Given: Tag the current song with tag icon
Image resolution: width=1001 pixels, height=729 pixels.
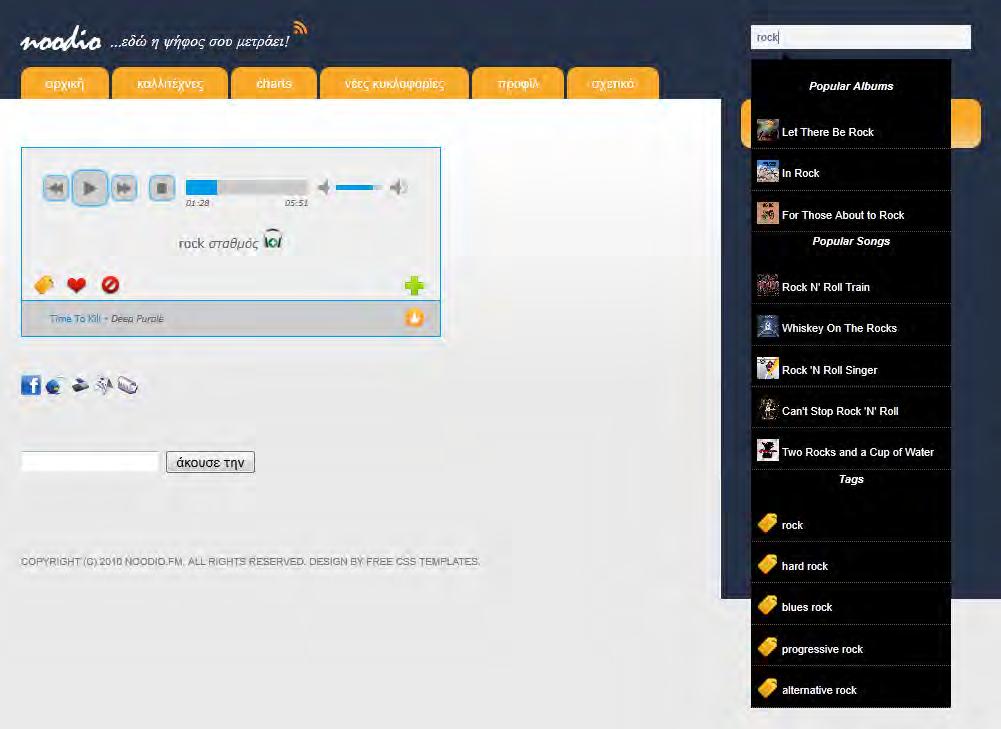Looking at the screenshot, I should coord(43,285).
